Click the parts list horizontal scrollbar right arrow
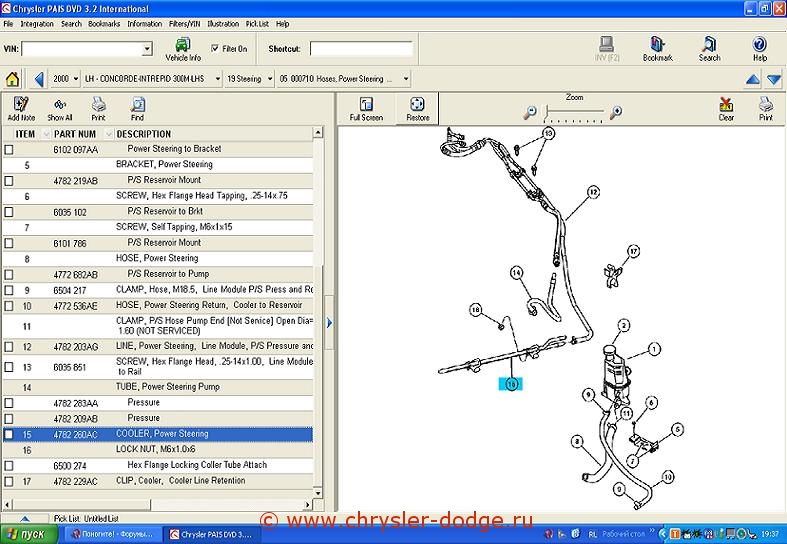This screenshot has width=787, height=544. 307,504
